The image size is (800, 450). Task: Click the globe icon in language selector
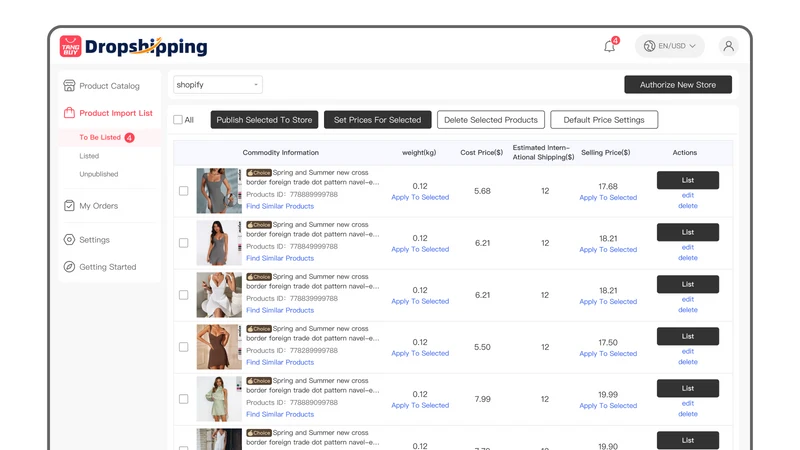[649, 46]
